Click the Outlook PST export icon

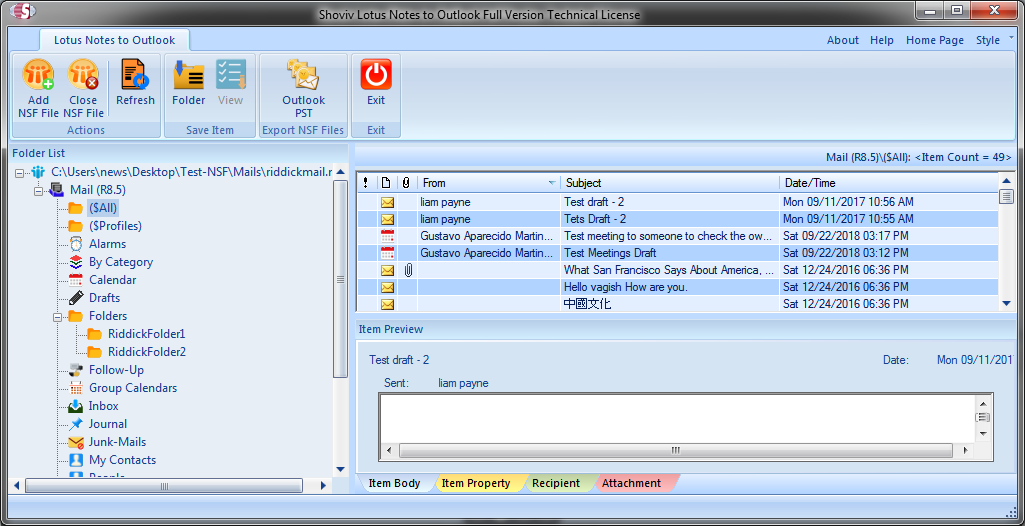tap(303, 74)
